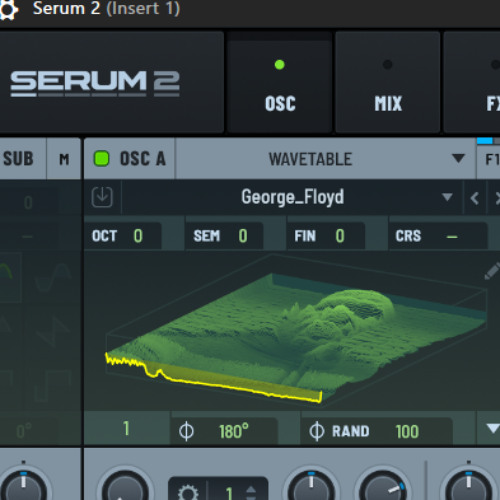Click the OSC A label
Screen dimensions: 500x500
143,159
